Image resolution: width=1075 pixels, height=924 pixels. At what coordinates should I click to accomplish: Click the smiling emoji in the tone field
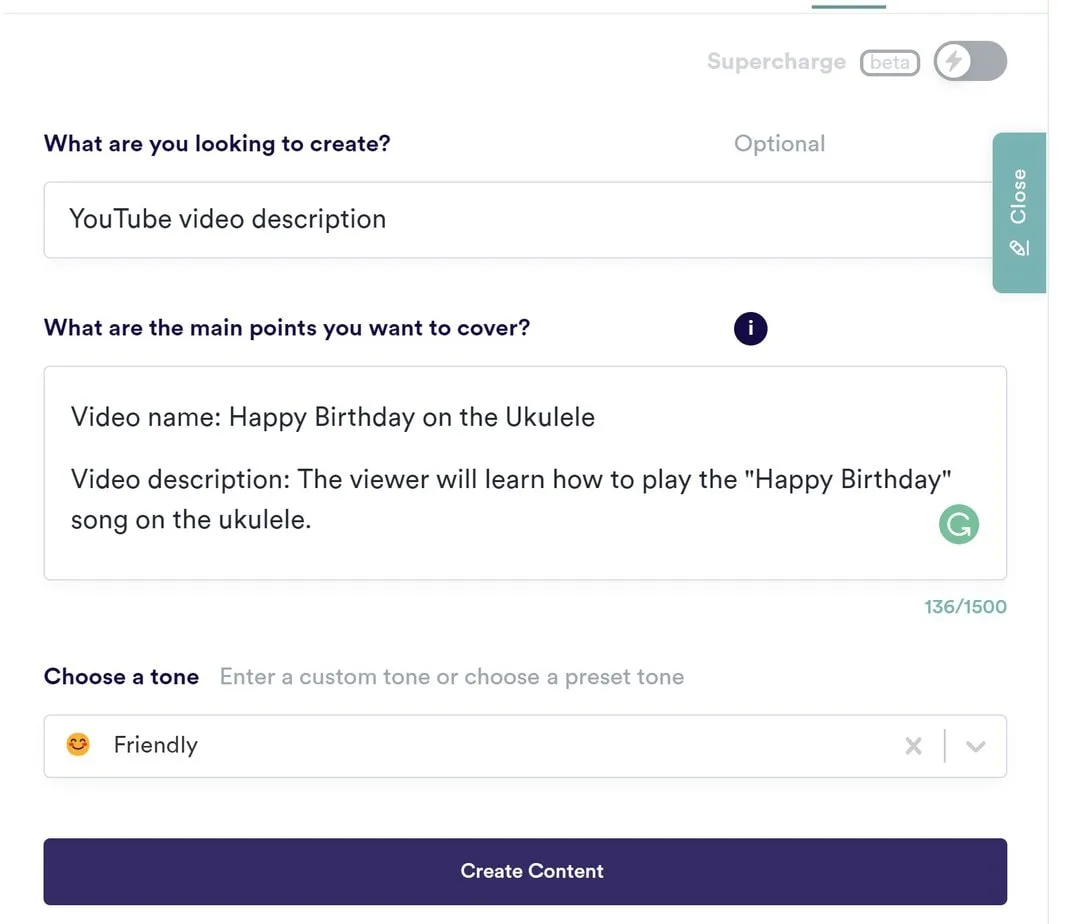pyautogui.click(x=78, y=745)
